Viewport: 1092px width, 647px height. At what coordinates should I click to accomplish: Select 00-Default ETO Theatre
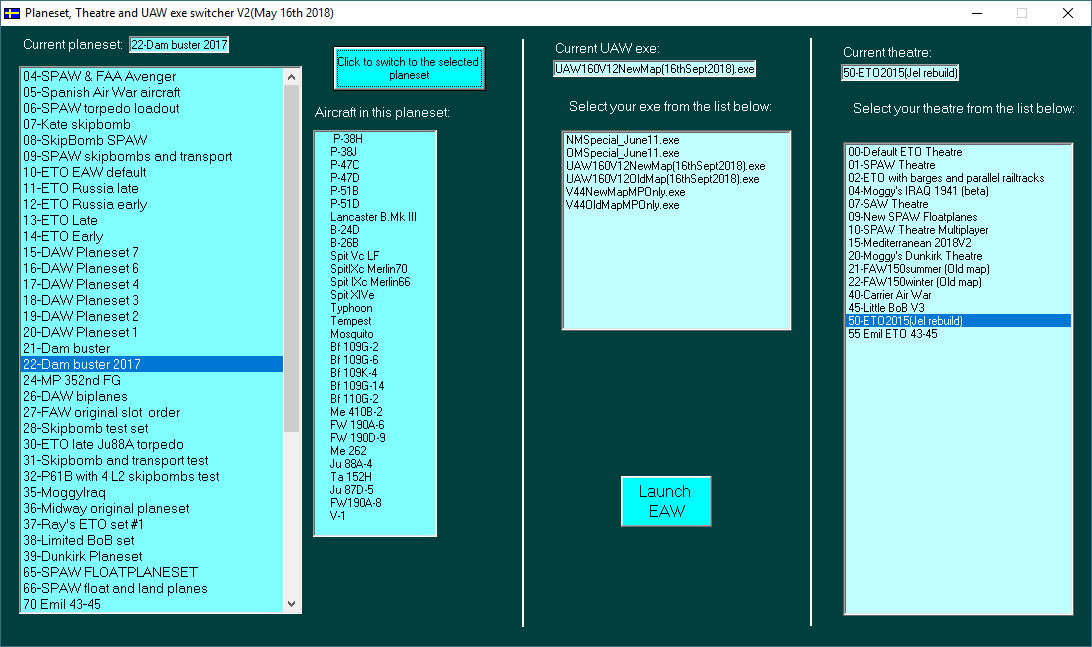[958, 152]
